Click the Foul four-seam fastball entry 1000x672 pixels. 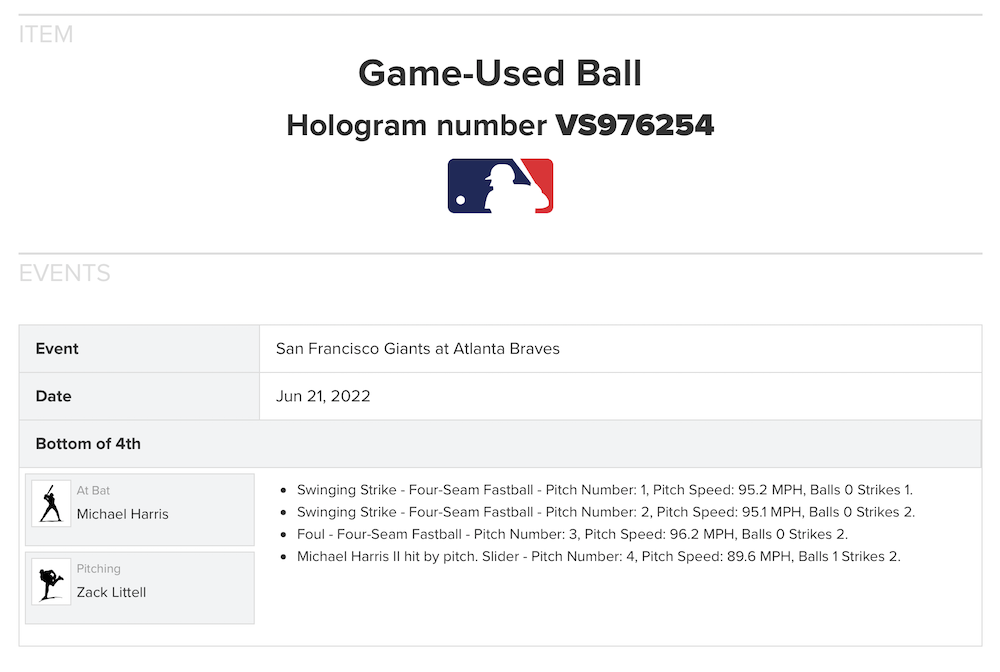(x=572, y=534)
